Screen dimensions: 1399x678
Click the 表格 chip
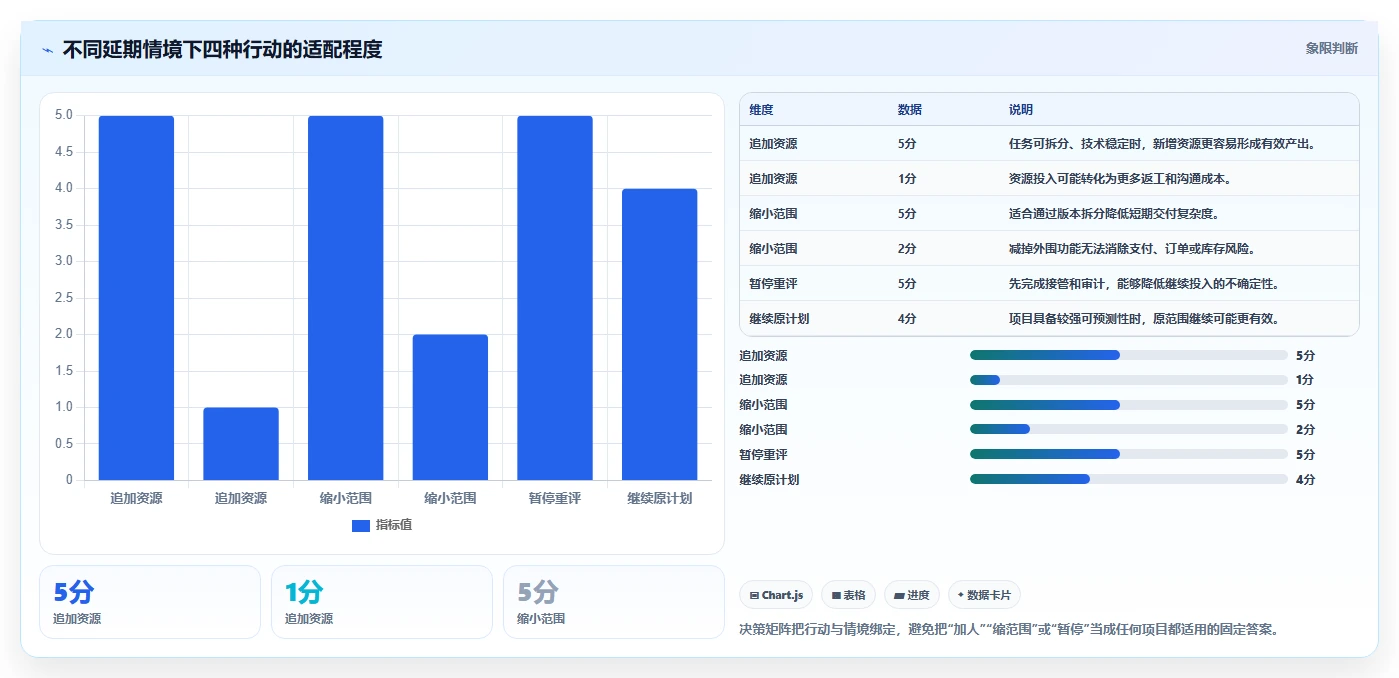(x=848, y=595)
